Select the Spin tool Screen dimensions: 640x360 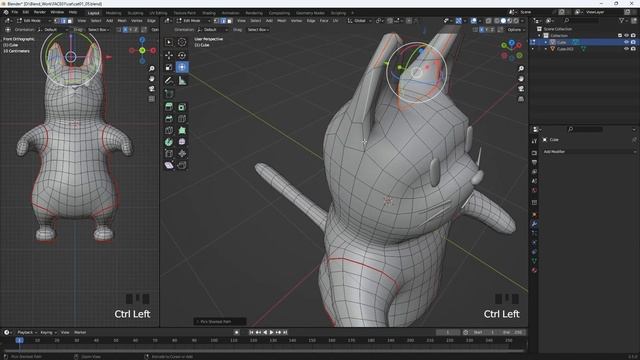[169, 142]
